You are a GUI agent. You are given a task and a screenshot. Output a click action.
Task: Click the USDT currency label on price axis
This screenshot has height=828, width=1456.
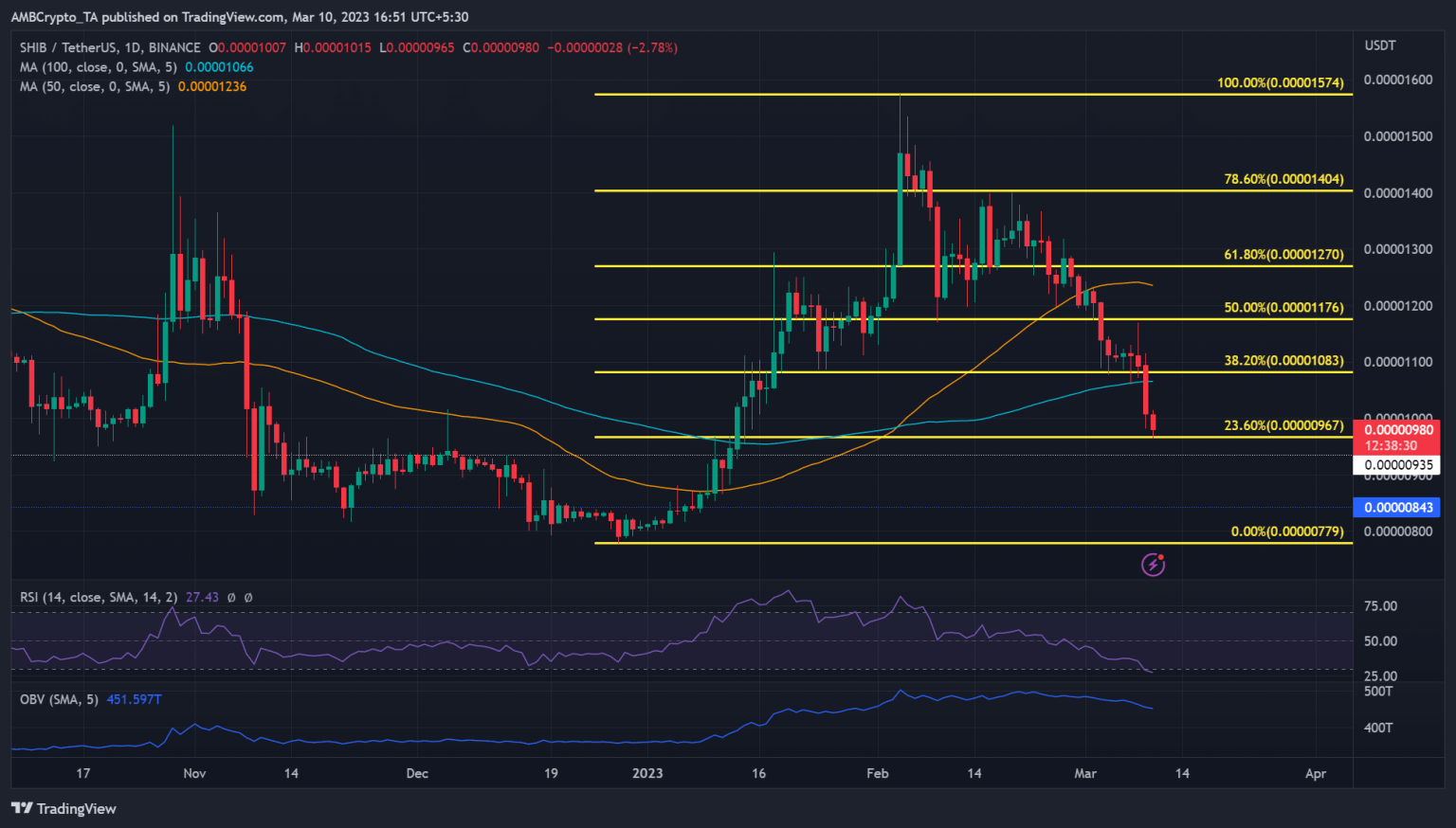point(1379,45)
